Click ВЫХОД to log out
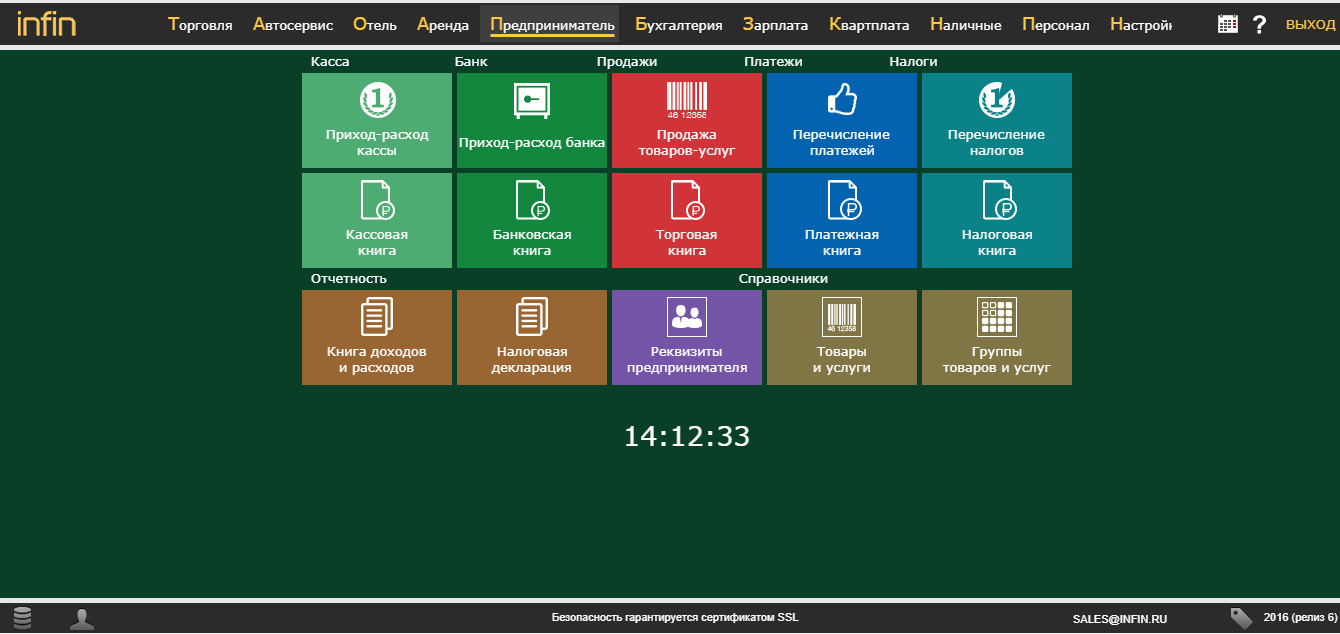1340x634 pixels. [1309, 24]
